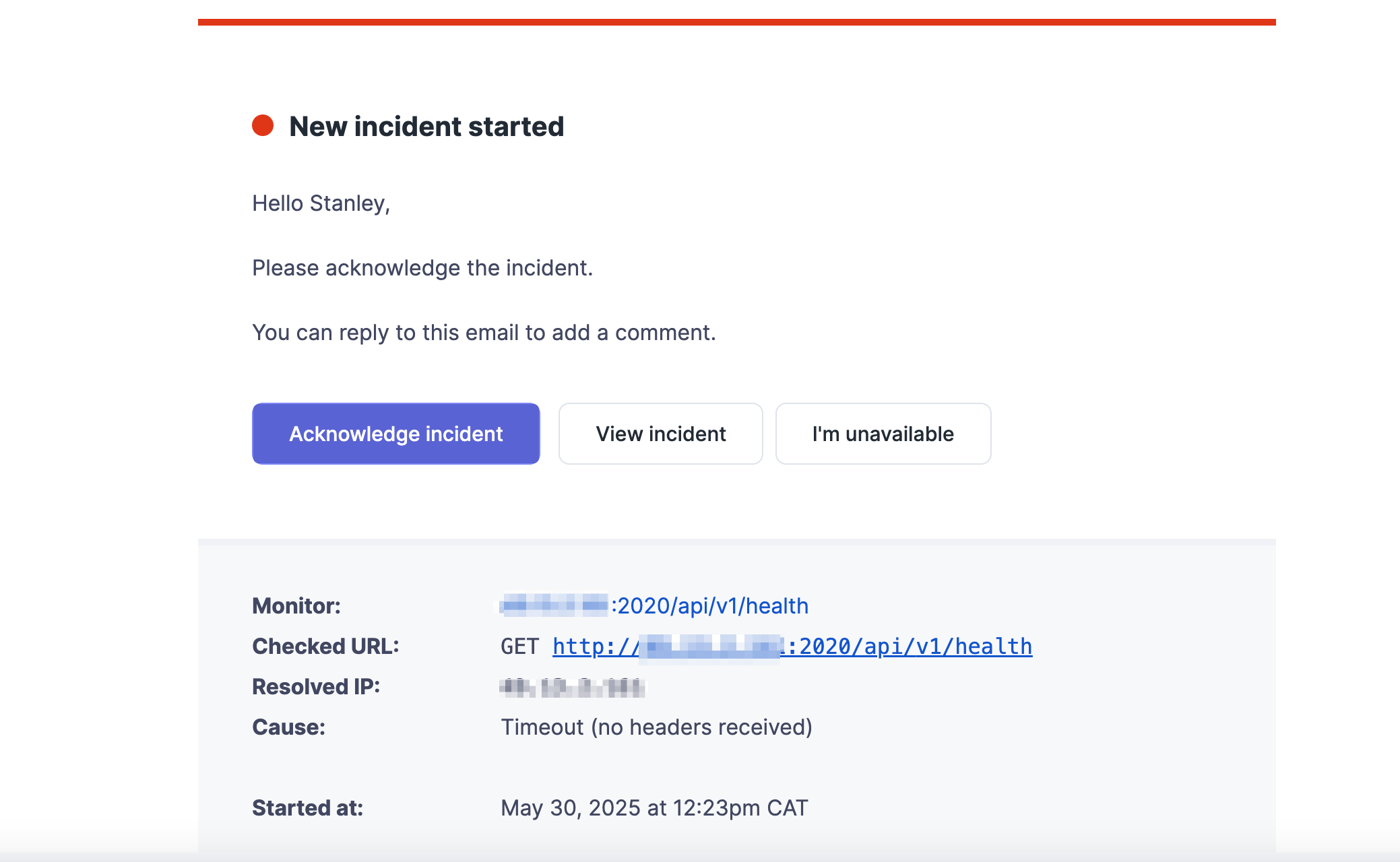Click the Cause: field label

[x=288, y=727]
